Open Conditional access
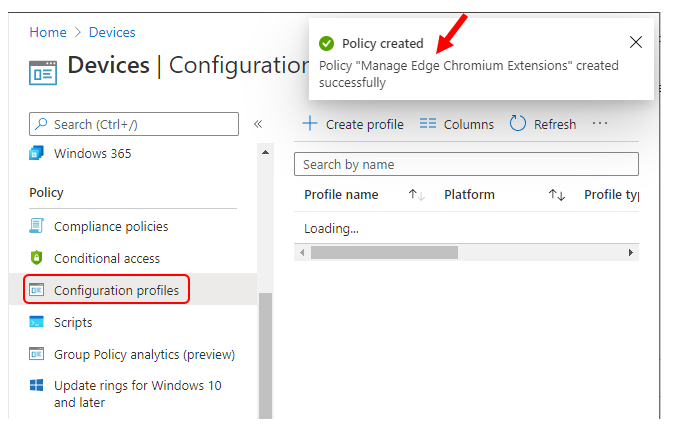The width and height of the screenshot is (674, 433). coord(107,258)
